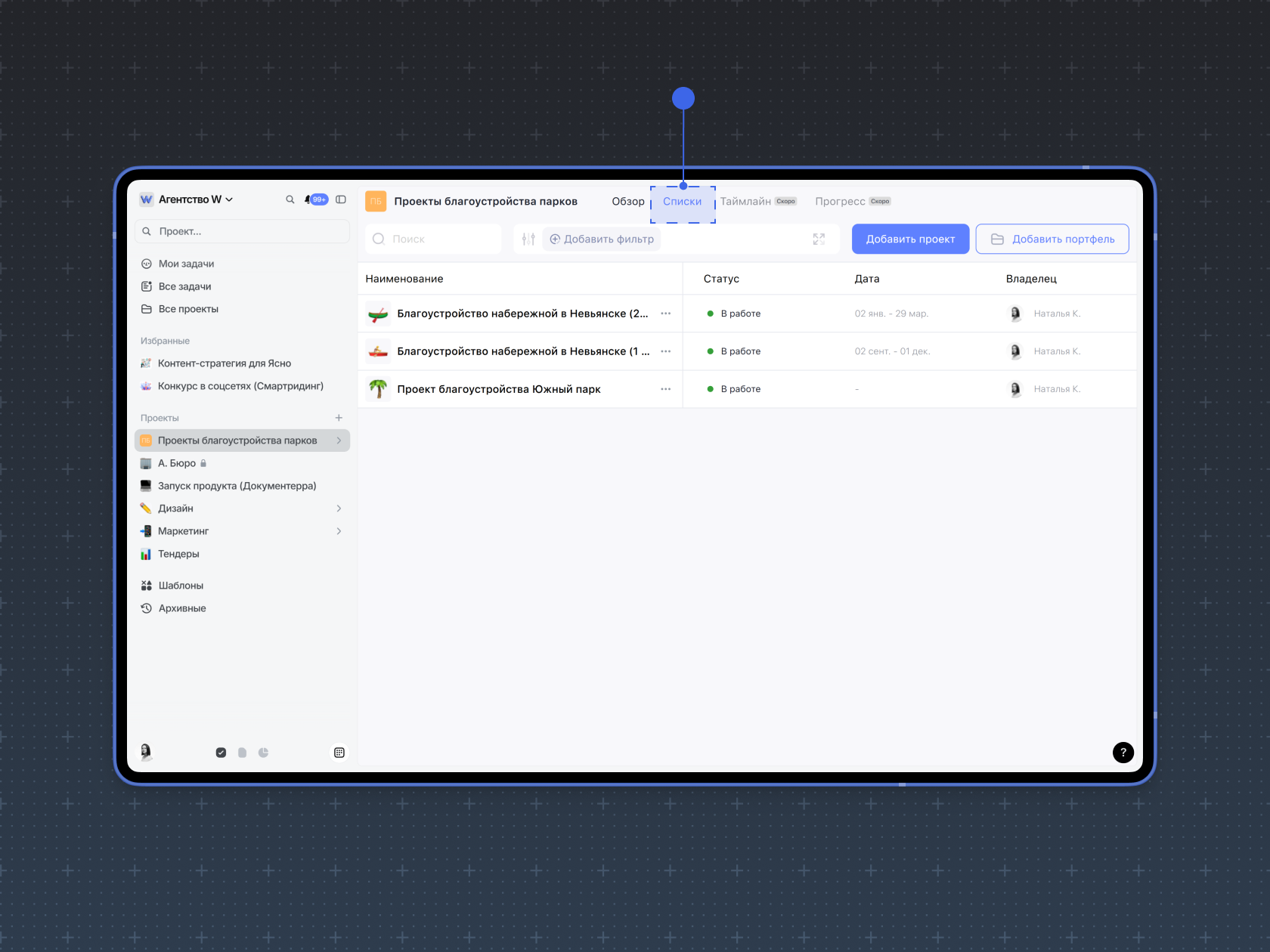Open the grid apps icon in sidebar footer
The width and height of the screenshot is (1270, 952).
pos(339,753)
